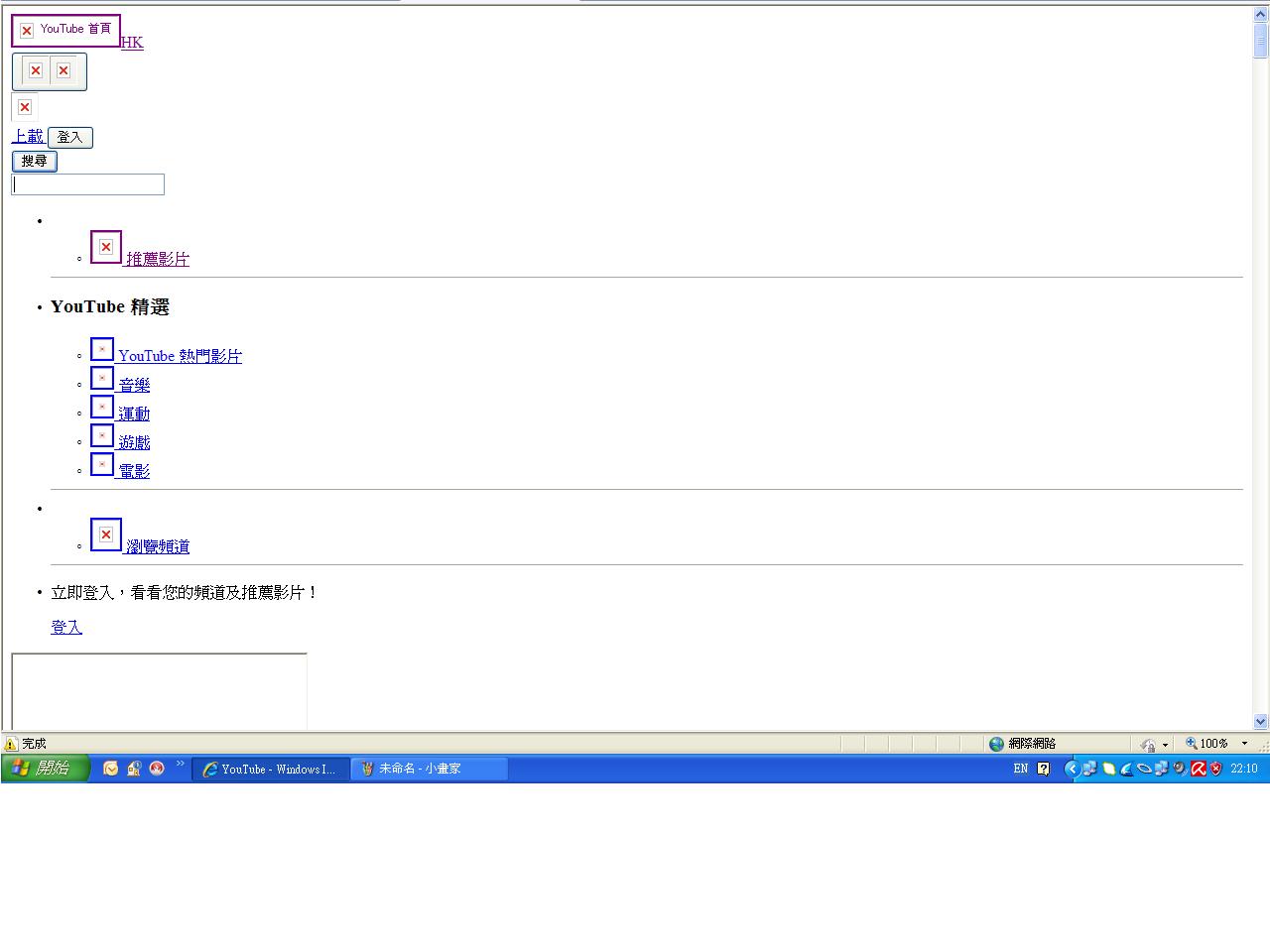The width and height of the screenshot is (1270, 952).
Task: Click the broken image icon beside 瀏覽頻道
Action: point(106,535)
